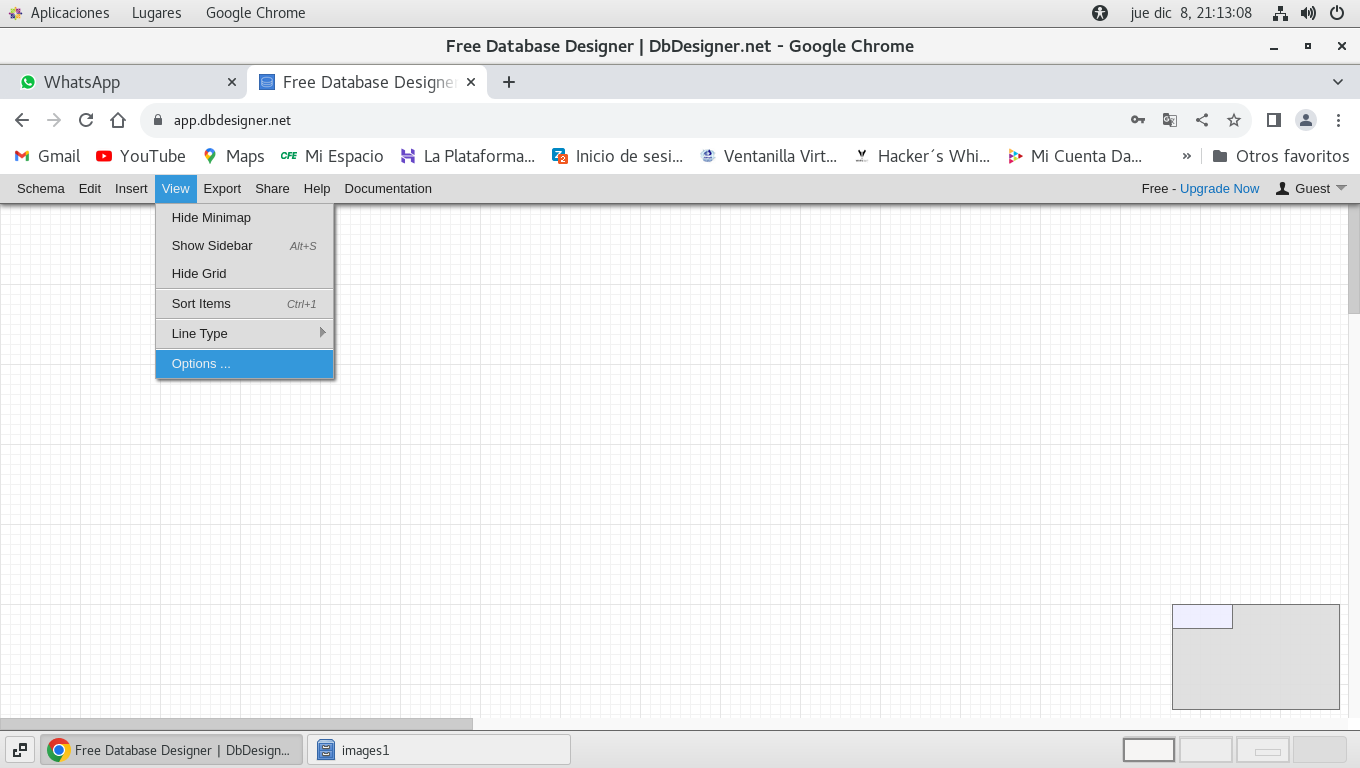Screen dimensions: 1360x768
Task: Select Options in the View menu
Action: point(201,363)
